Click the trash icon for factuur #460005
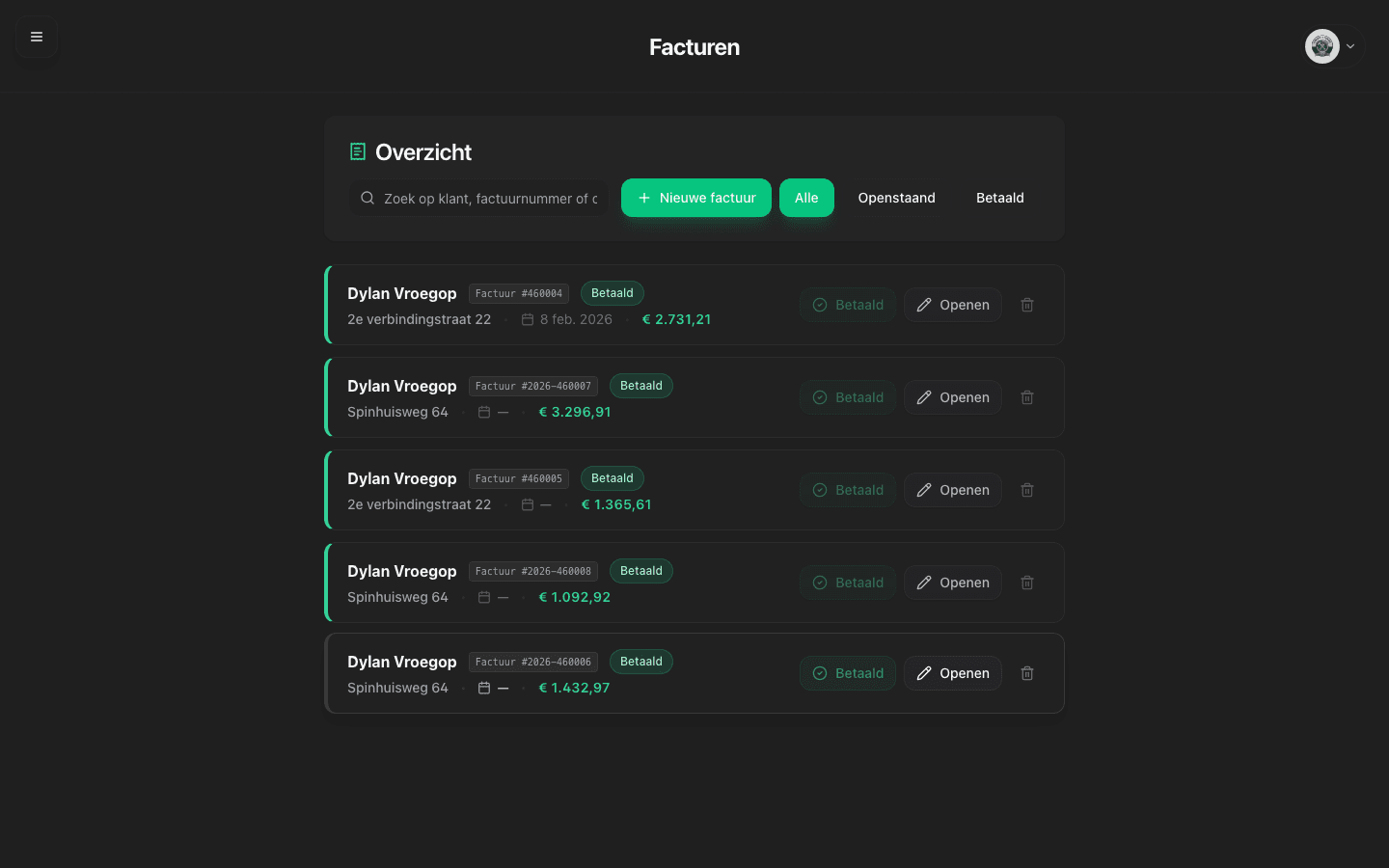Image resolution: width=1389 pixels, height=868 pixels. click(1026, 490)
